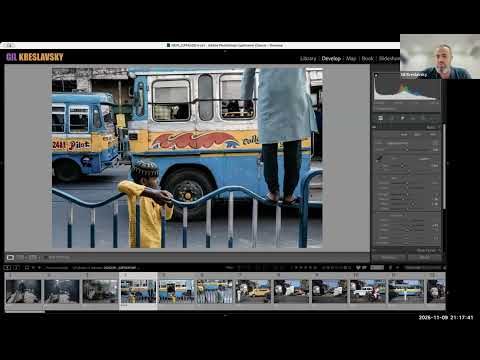Select Loupe view in toolbar
This screenshot has height=360, width=480.
coord(11,257)
